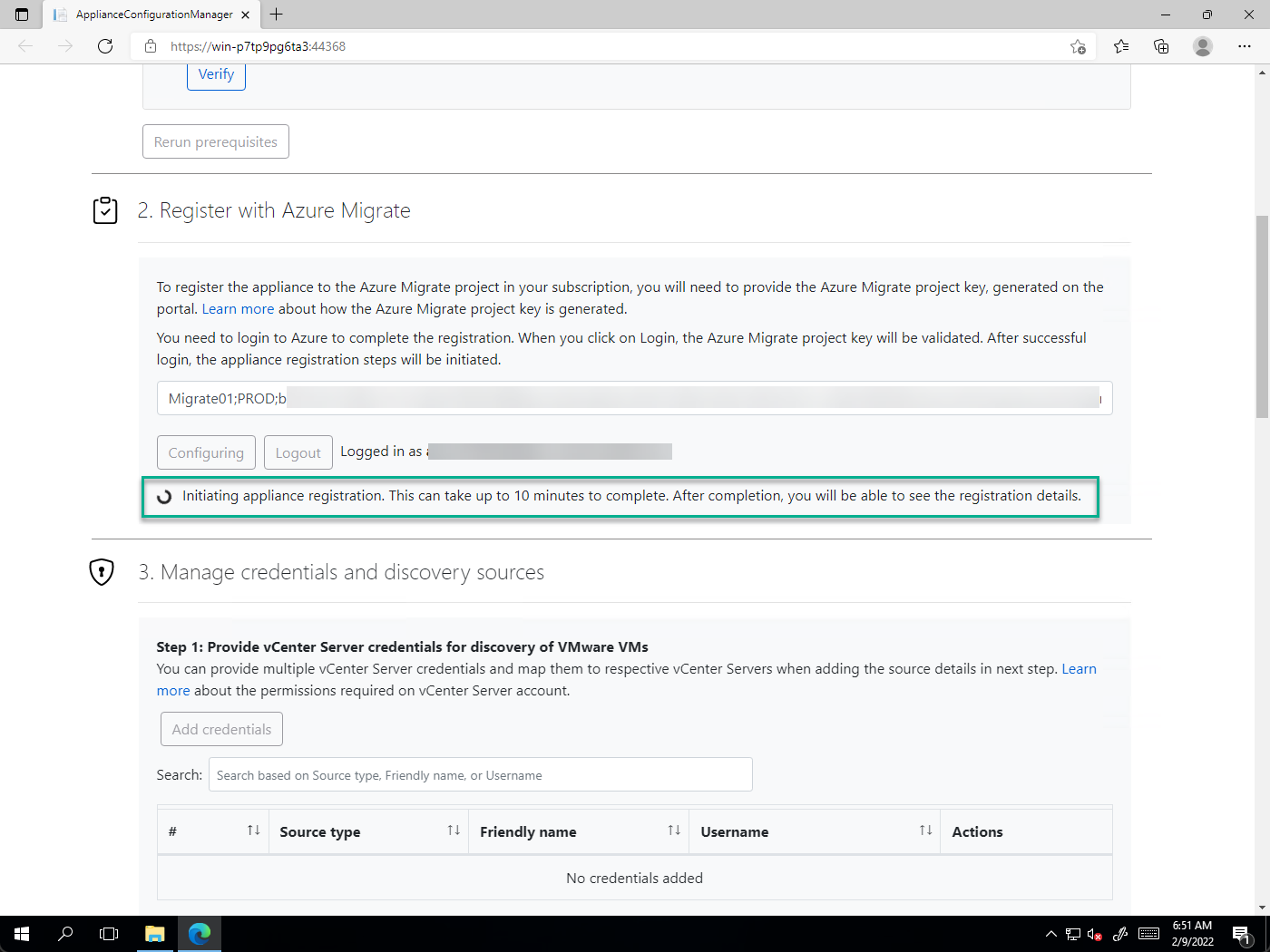The width and height of the screenshot is (1270, 952).
Task: Show hidden system tray icons chevron
Action: click(1050, 934)
